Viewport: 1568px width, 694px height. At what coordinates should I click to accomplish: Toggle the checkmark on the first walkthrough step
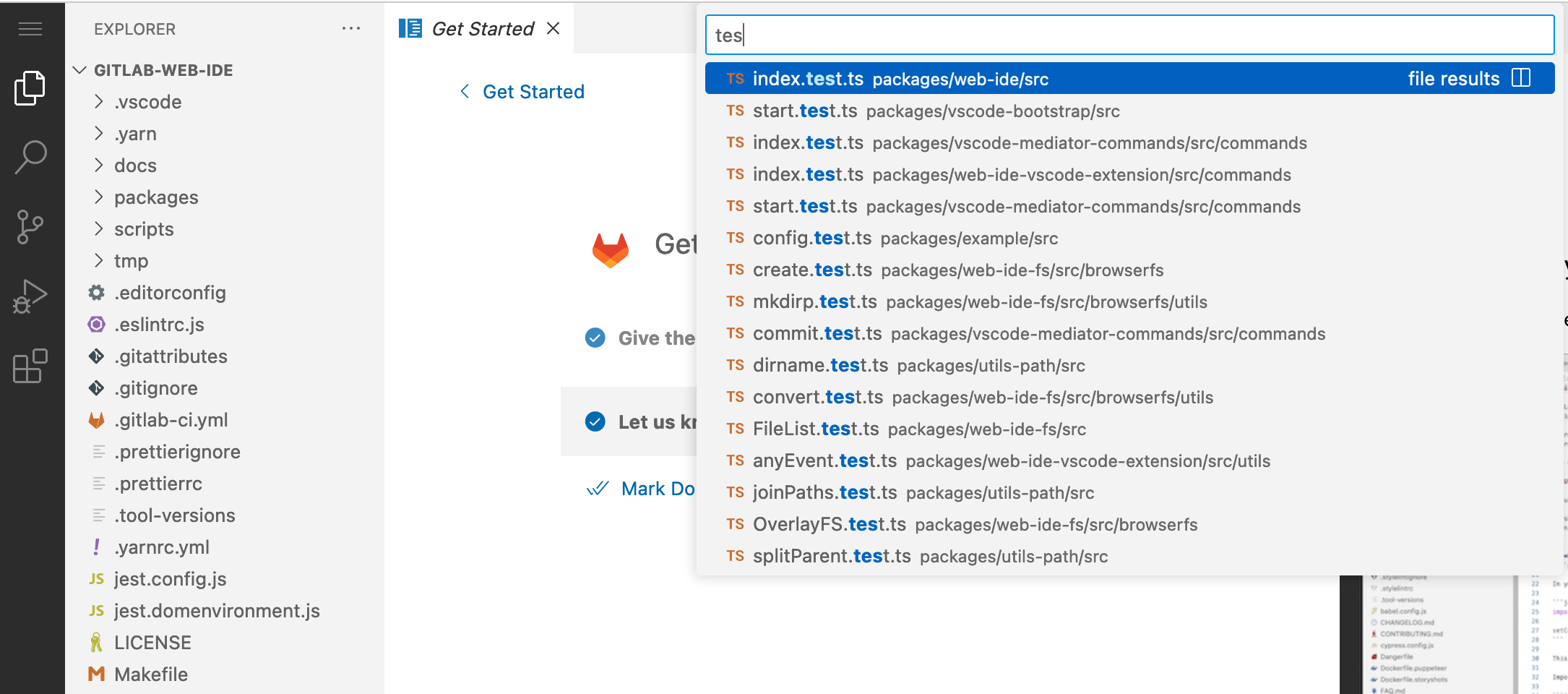[x=595, y=338]
